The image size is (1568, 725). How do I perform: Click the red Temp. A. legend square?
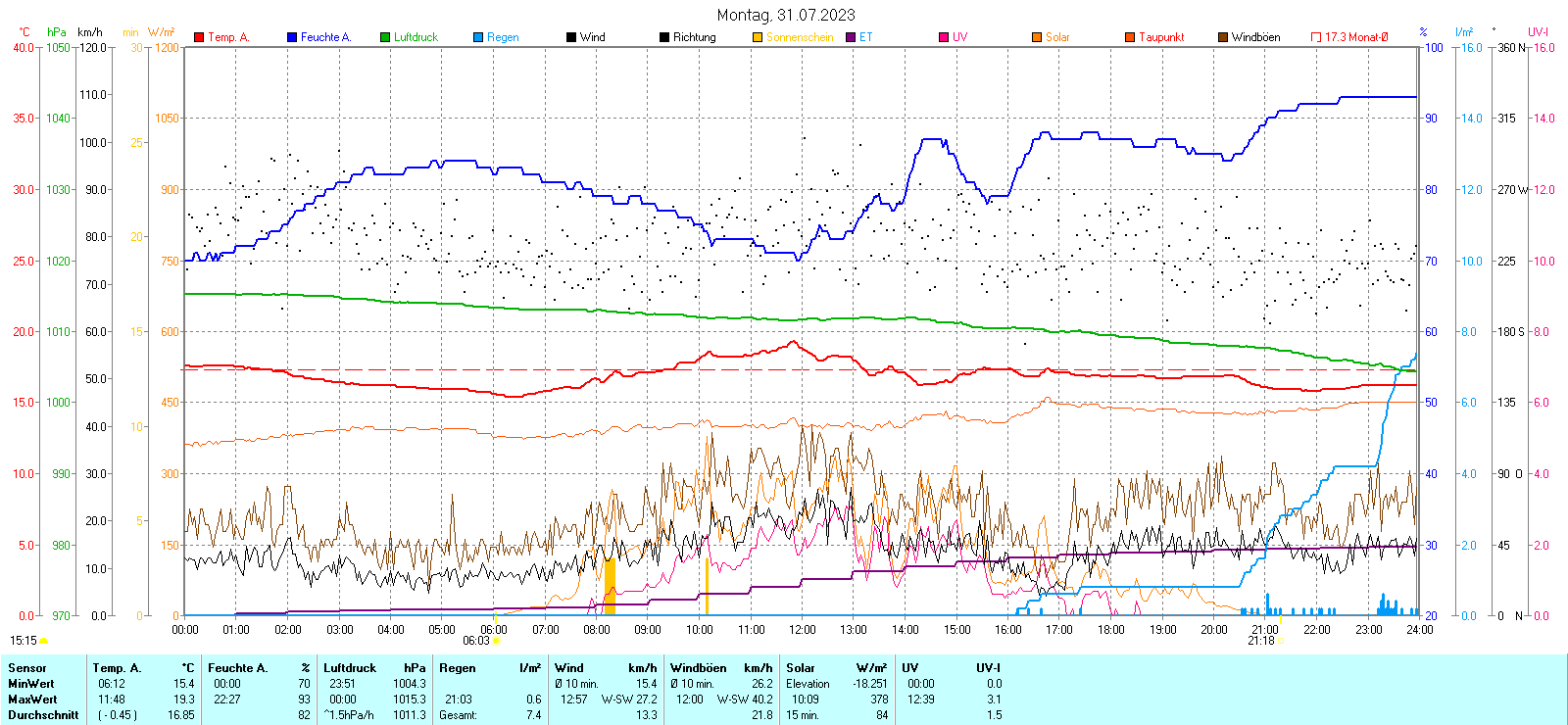(x=199, y=37)
